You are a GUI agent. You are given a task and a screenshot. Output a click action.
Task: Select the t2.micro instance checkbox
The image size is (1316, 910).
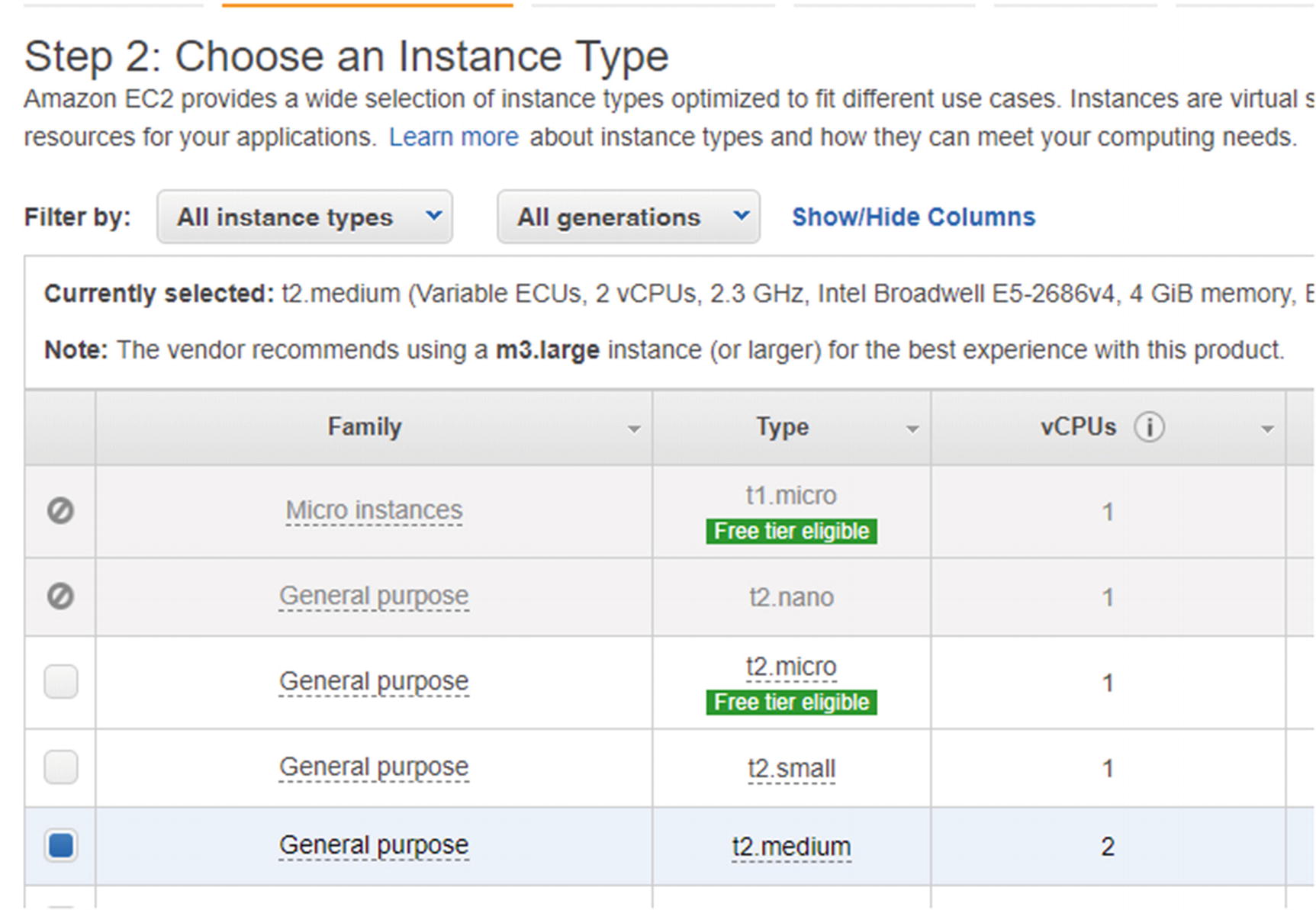[61, 681]
